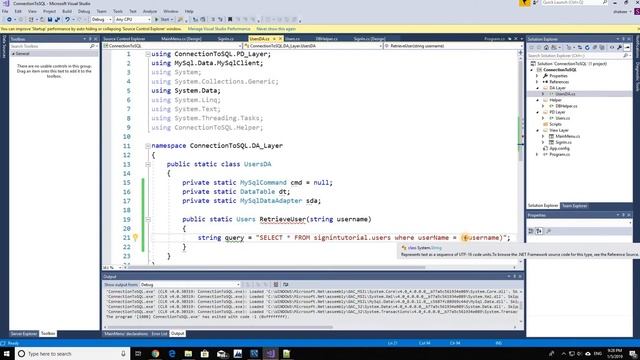Click the Visual Studio taskbar icon
640x360 pixels.
(x=270, y=353)
